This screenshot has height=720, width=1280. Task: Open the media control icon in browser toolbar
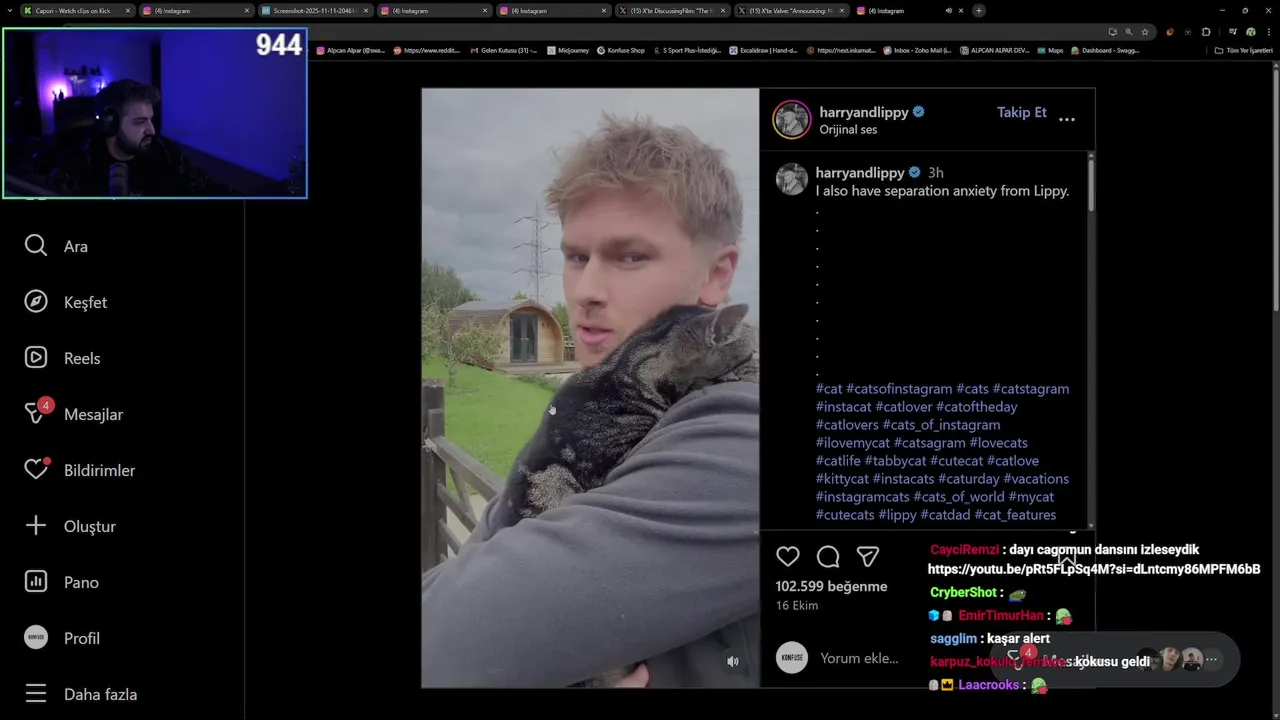tap(1232, 32)
